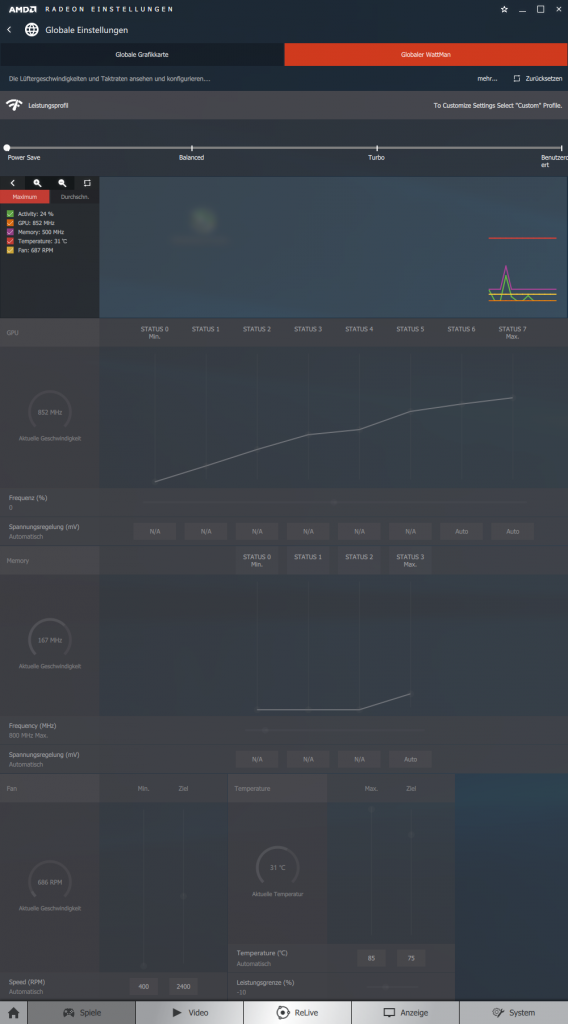Click the AMD logo in title bar
This screenshot has height=1024, width=568.
(x=22, y=9)
